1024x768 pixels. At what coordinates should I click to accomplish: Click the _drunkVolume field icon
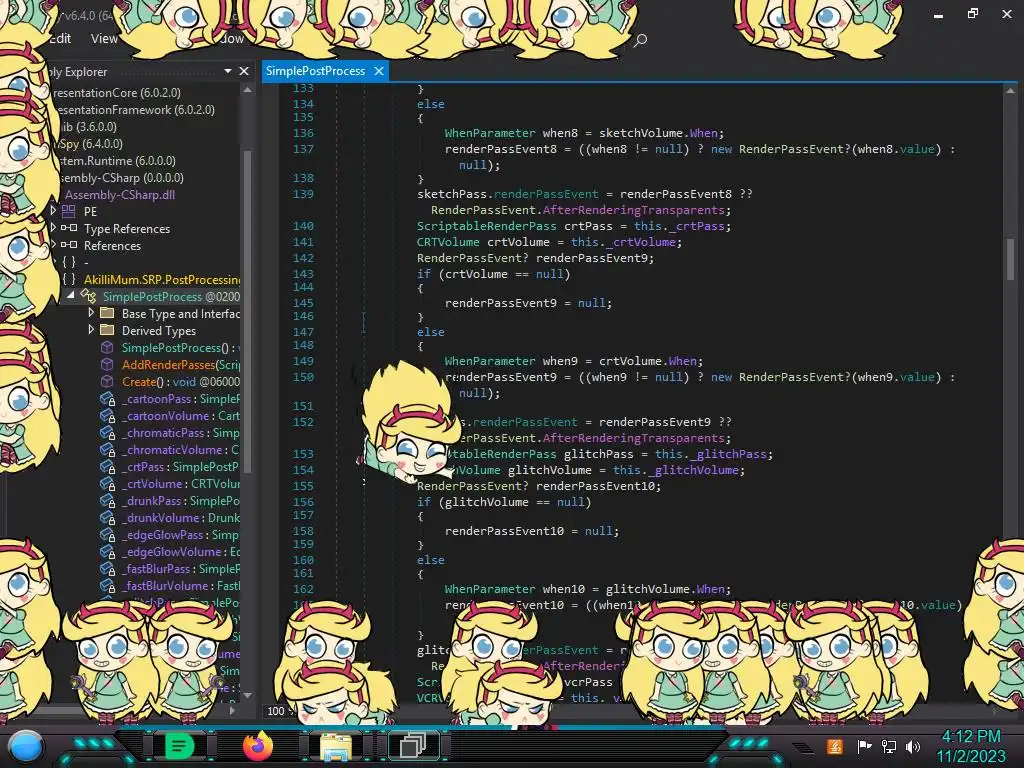pos(107,517)
